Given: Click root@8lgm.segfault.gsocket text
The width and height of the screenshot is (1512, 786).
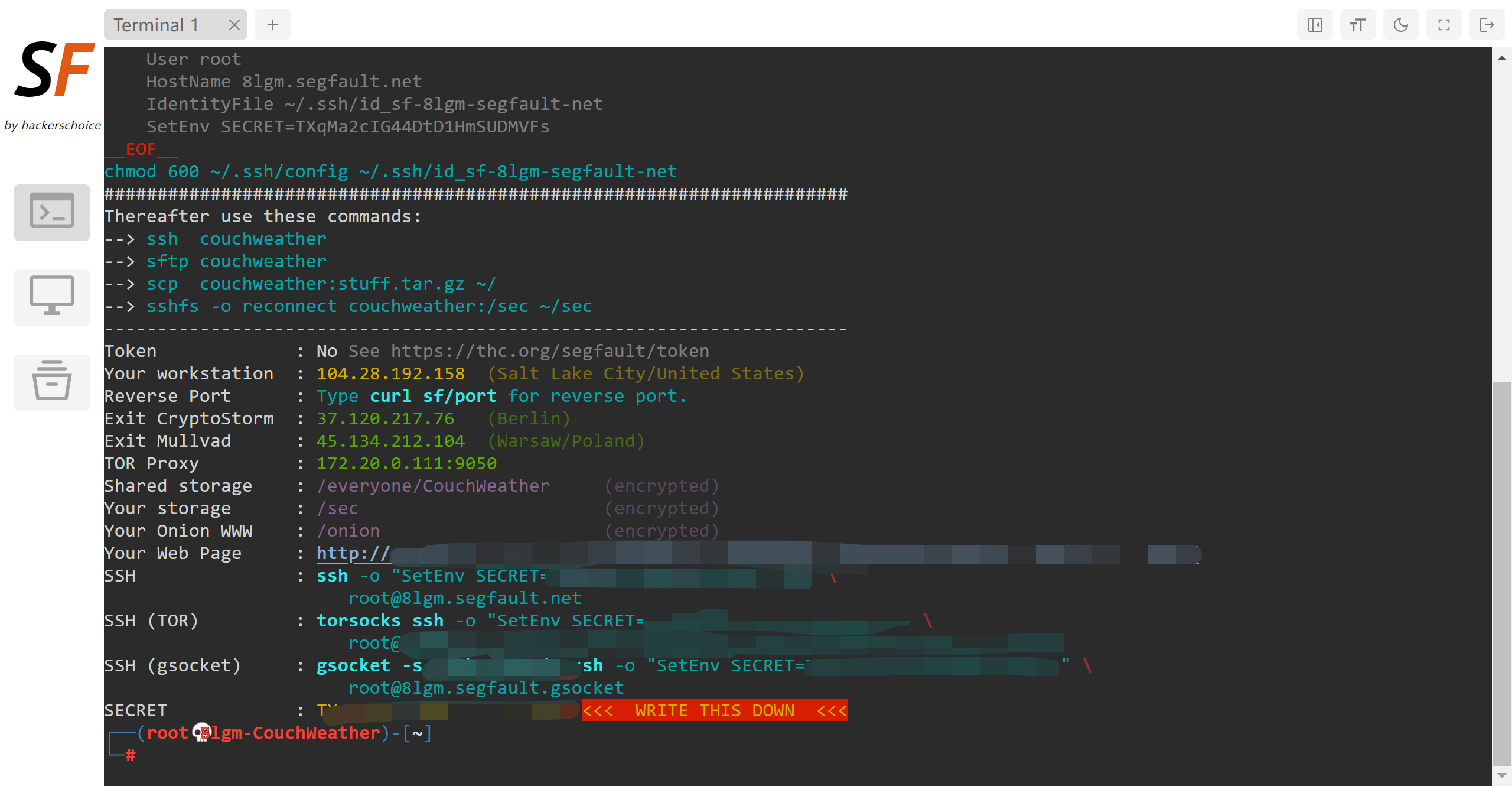Looking at the screenshot, I should point(486,688).
